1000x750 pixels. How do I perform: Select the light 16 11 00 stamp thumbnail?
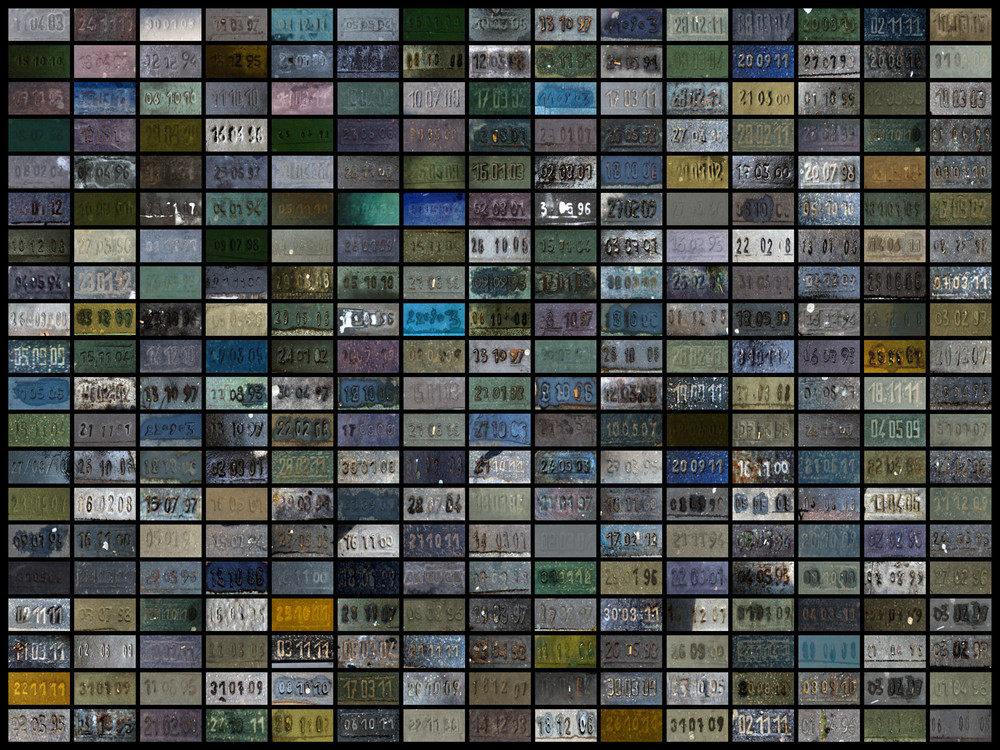pyautogui.click(x=367, y=542)
